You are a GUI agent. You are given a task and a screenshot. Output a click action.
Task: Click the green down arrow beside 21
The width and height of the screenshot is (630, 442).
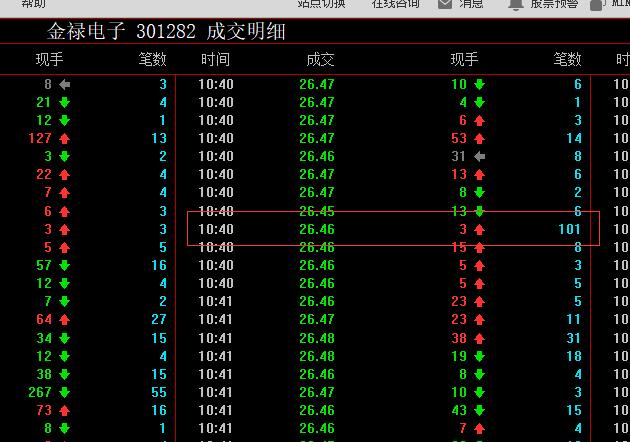click(x=64, y=102)
